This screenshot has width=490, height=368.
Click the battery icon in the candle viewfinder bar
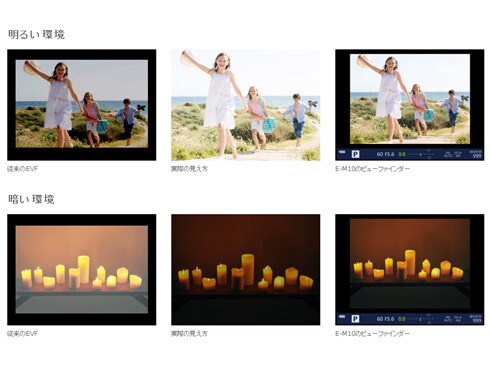point(342,317)
